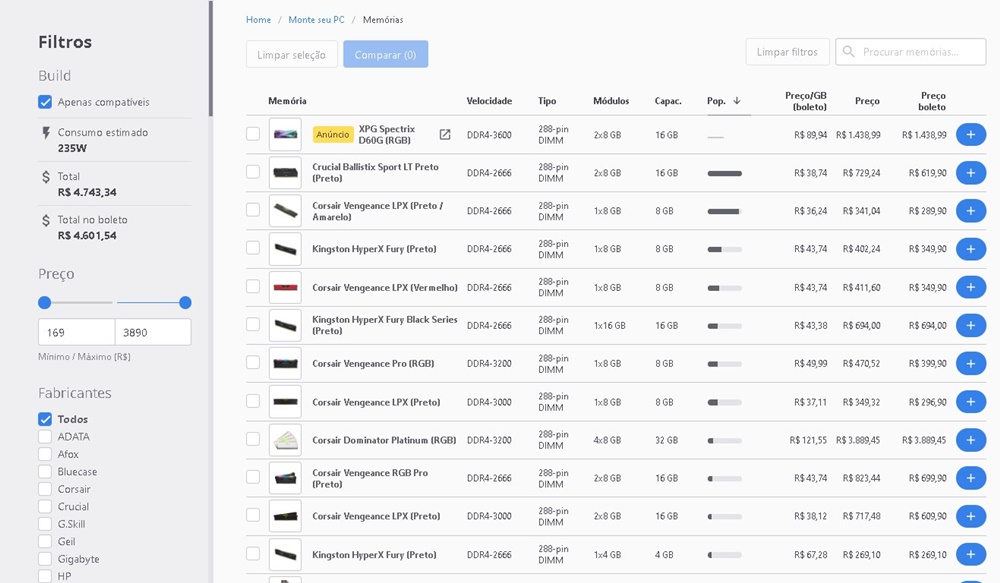Add Kingston HyperX Fury (Preto) 1x8 GB
1000x583 pixels.
coord(971,249)
